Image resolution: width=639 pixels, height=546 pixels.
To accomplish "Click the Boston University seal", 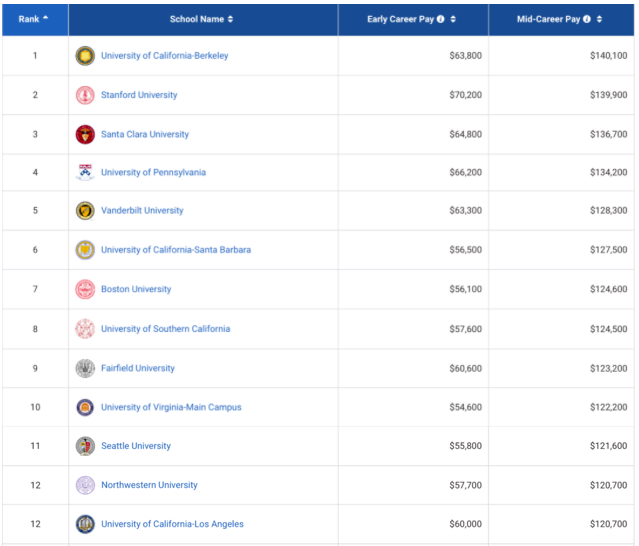I will coord(85,289).
